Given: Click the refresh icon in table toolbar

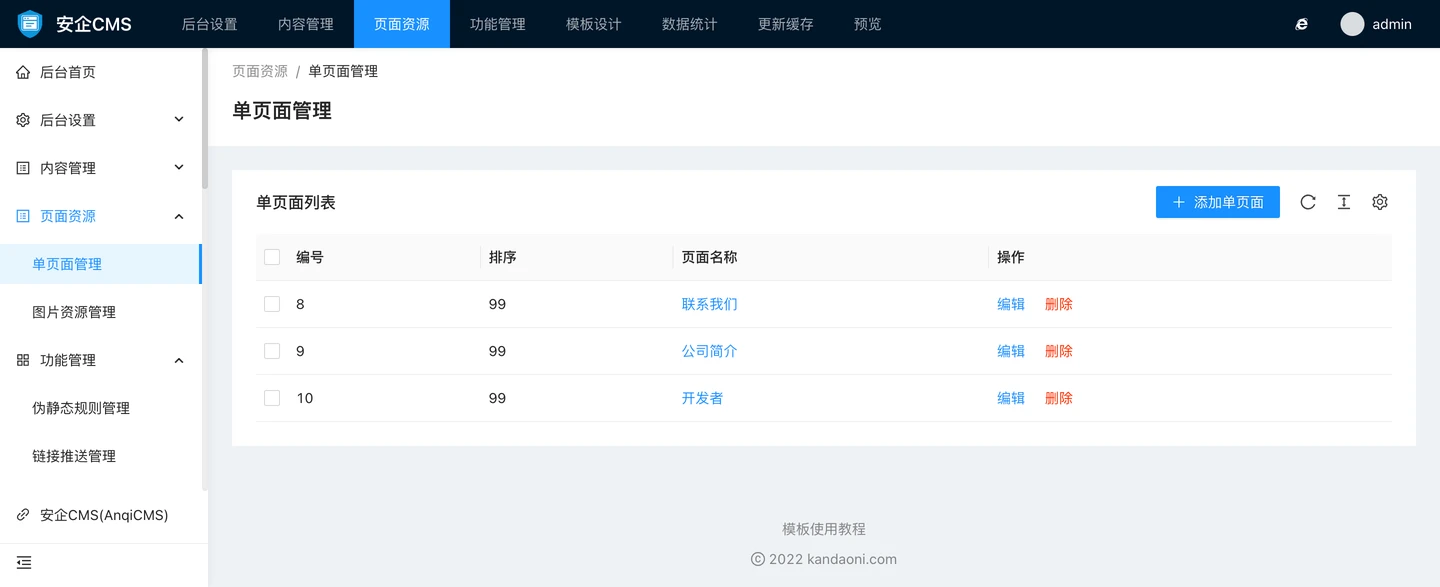Looking at the screenshot, I should (1308, 202).
